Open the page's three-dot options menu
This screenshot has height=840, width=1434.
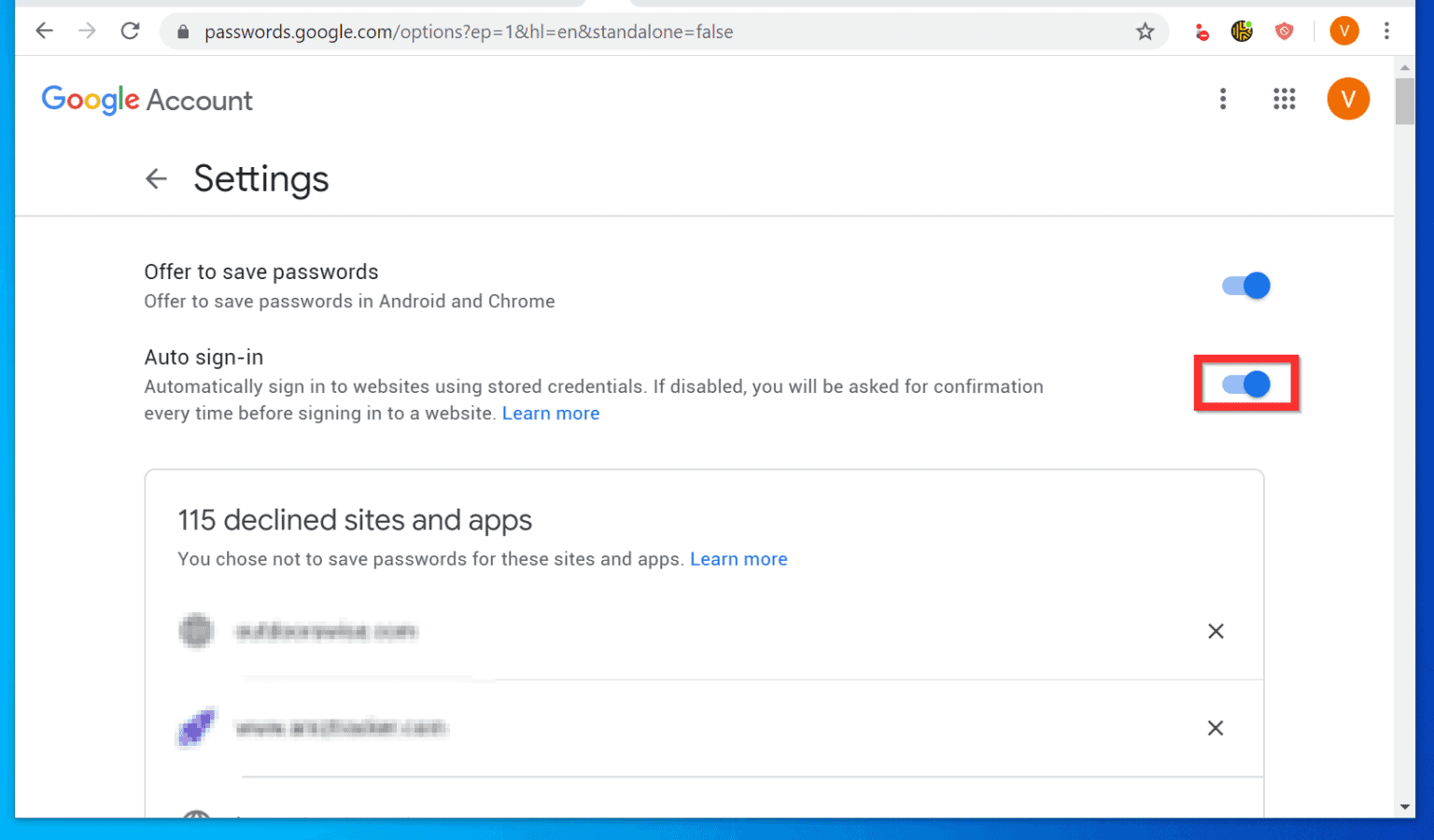point(1223,98)
